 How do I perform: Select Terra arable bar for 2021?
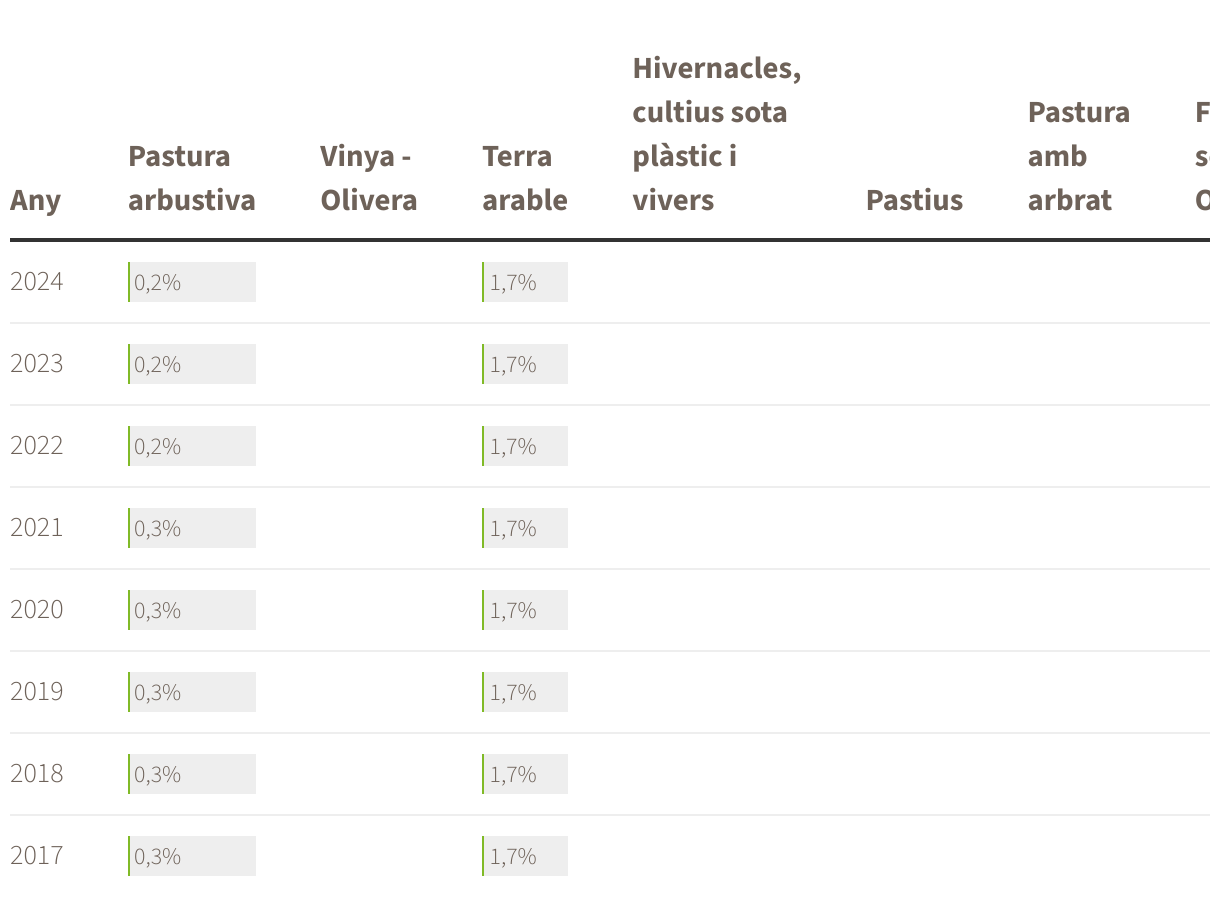(525, 528)
